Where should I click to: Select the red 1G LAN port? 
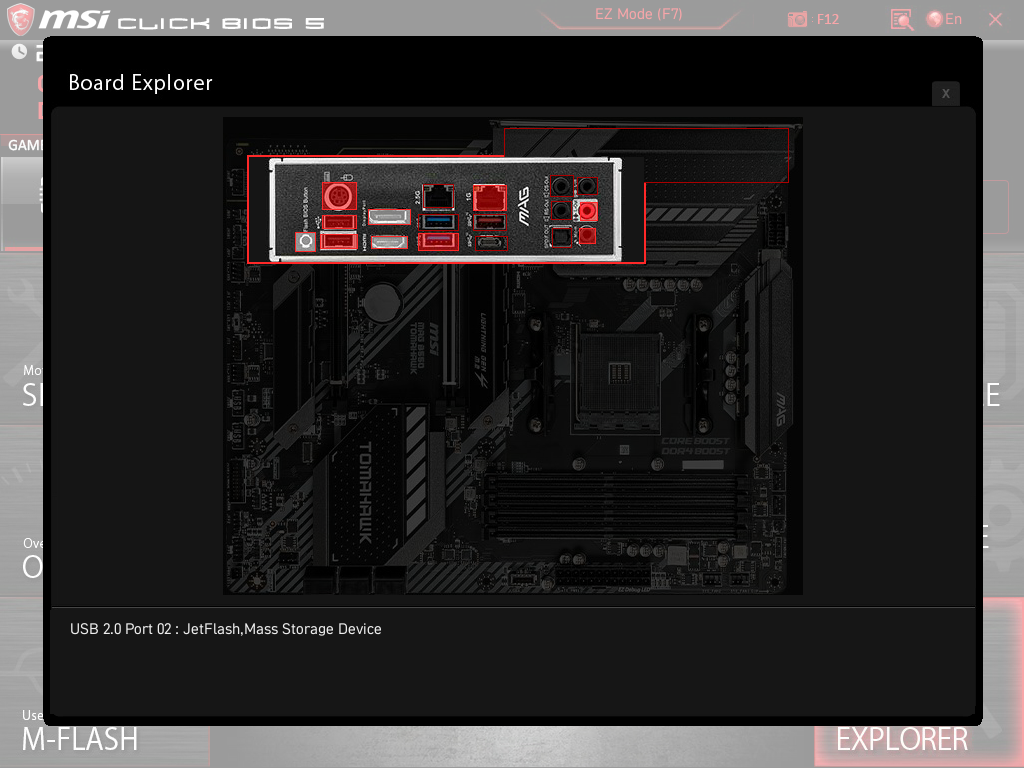pos(490,197)
